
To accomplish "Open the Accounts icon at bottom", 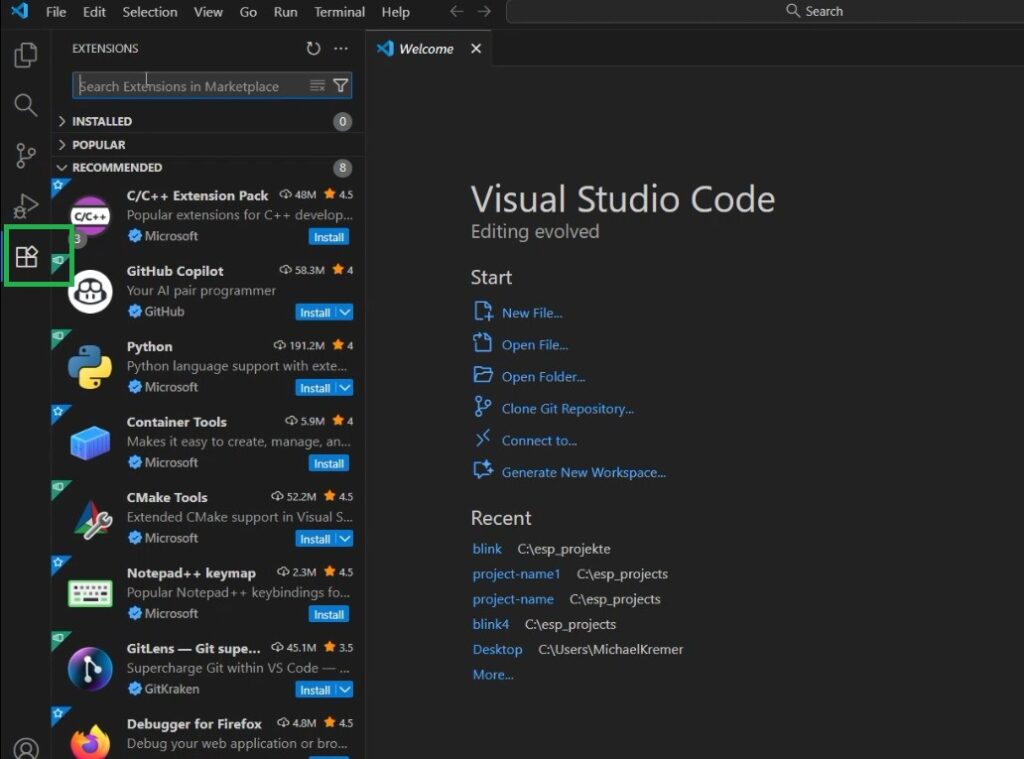I will coord(26,748).
